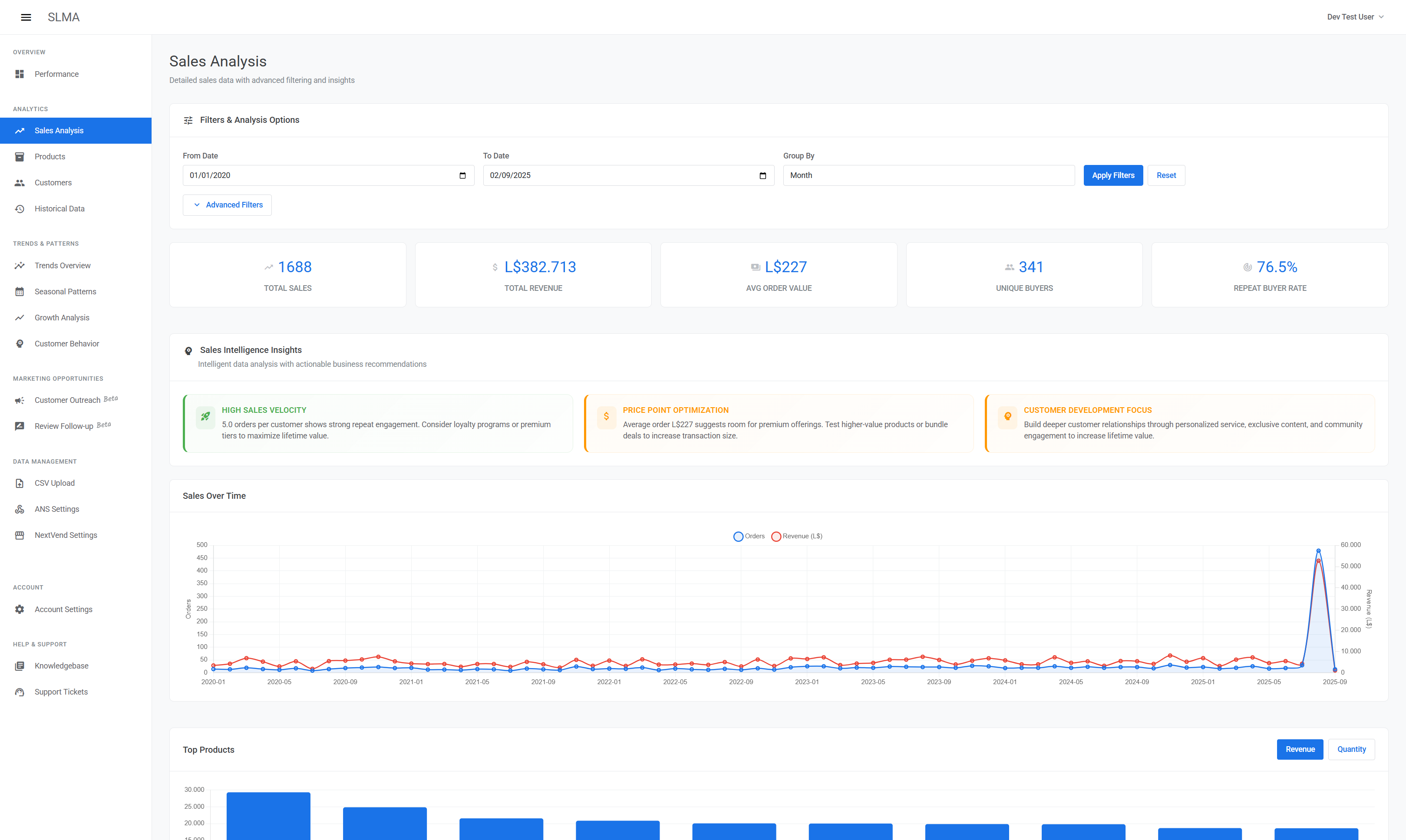Click the From Date input field
The height and width of the screenshot is (840, 1406).
click(328, 175)
